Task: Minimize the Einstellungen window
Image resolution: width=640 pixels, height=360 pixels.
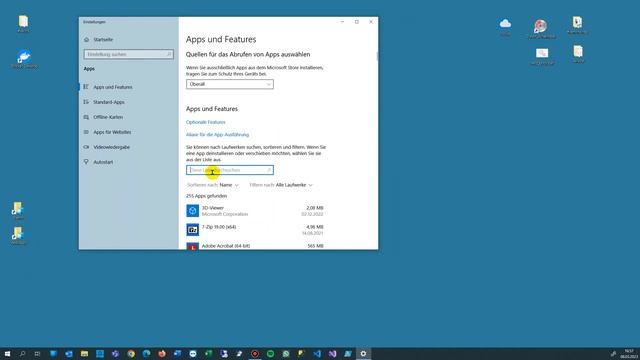Action: click(x=342, y=22)
